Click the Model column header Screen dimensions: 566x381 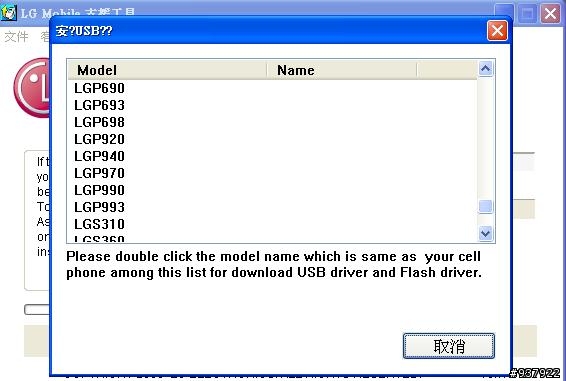coord(167,70)
